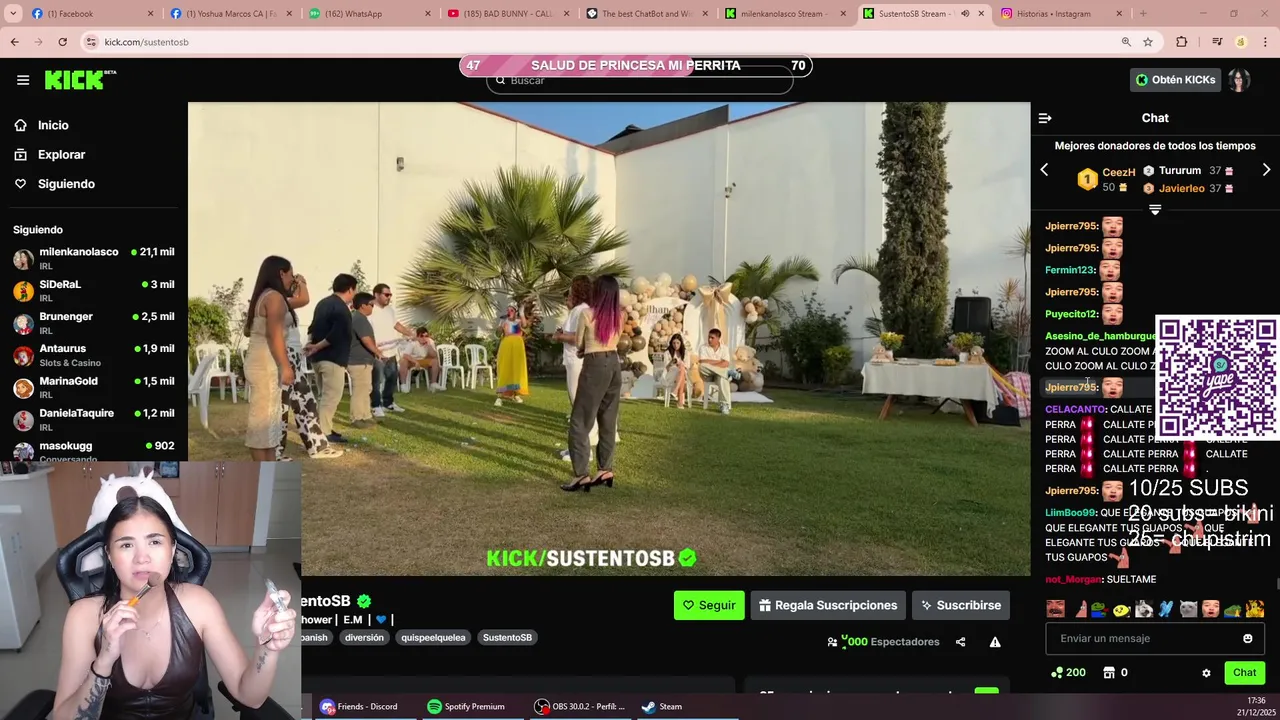
Task: Click the address bar URL kick.com/sustentosb
Action: click(146, 42)
